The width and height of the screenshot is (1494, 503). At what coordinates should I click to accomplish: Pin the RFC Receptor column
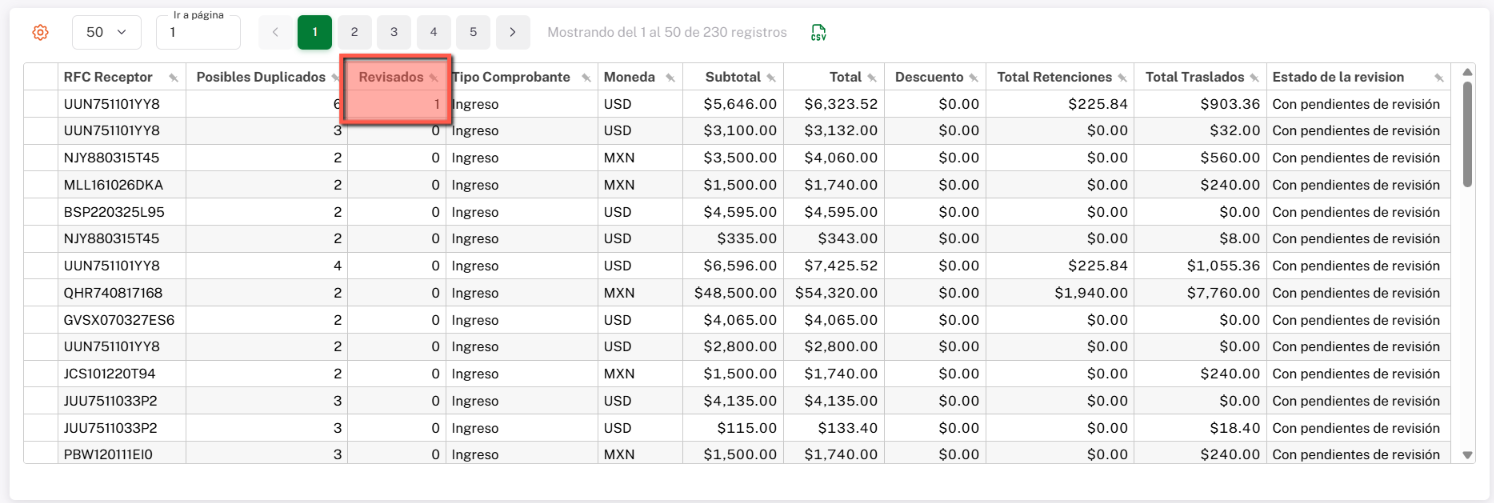(174, 78)
